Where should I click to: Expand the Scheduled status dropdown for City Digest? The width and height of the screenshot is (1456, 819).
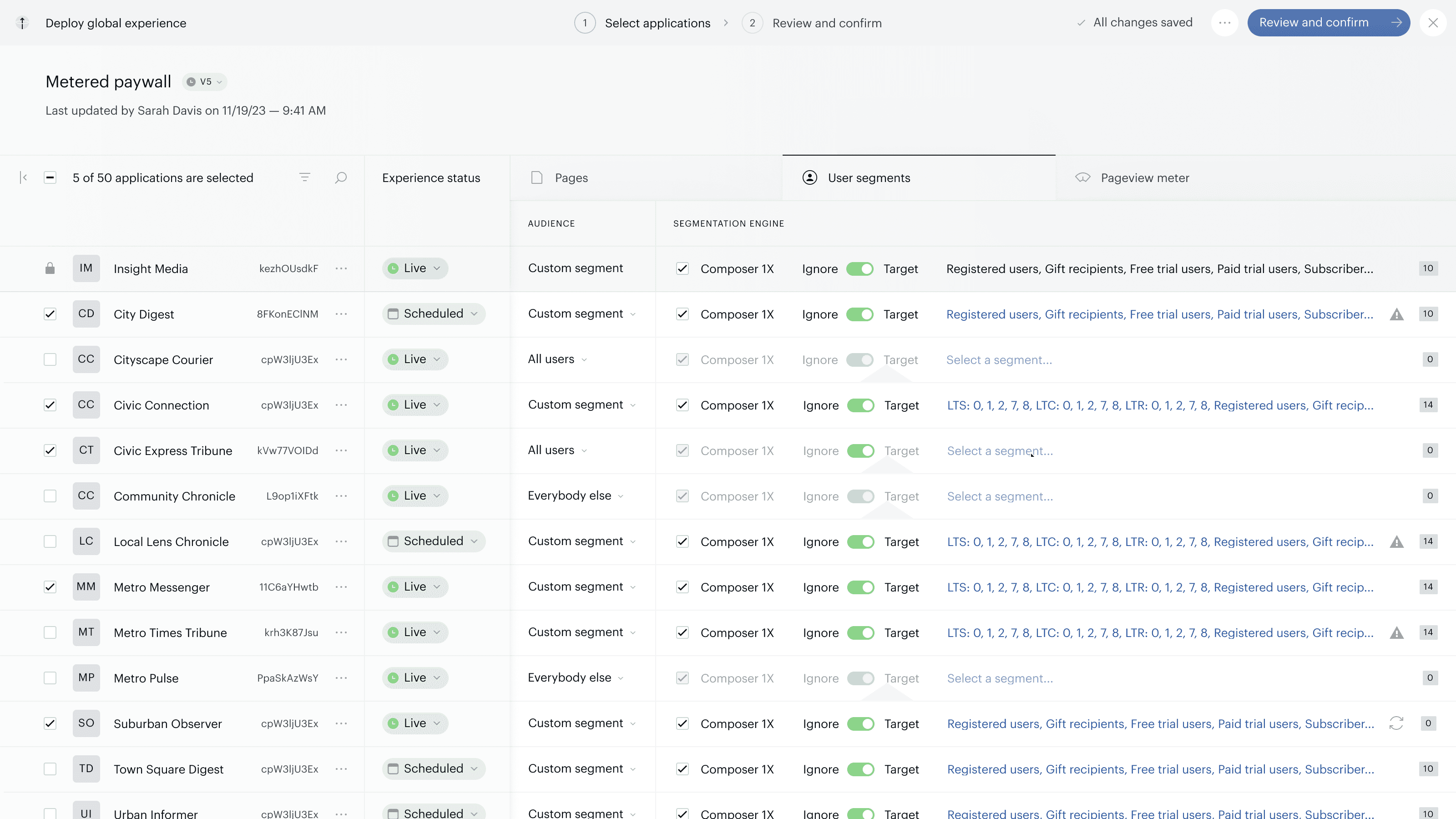pyautogui.click(x=434, y=313)
